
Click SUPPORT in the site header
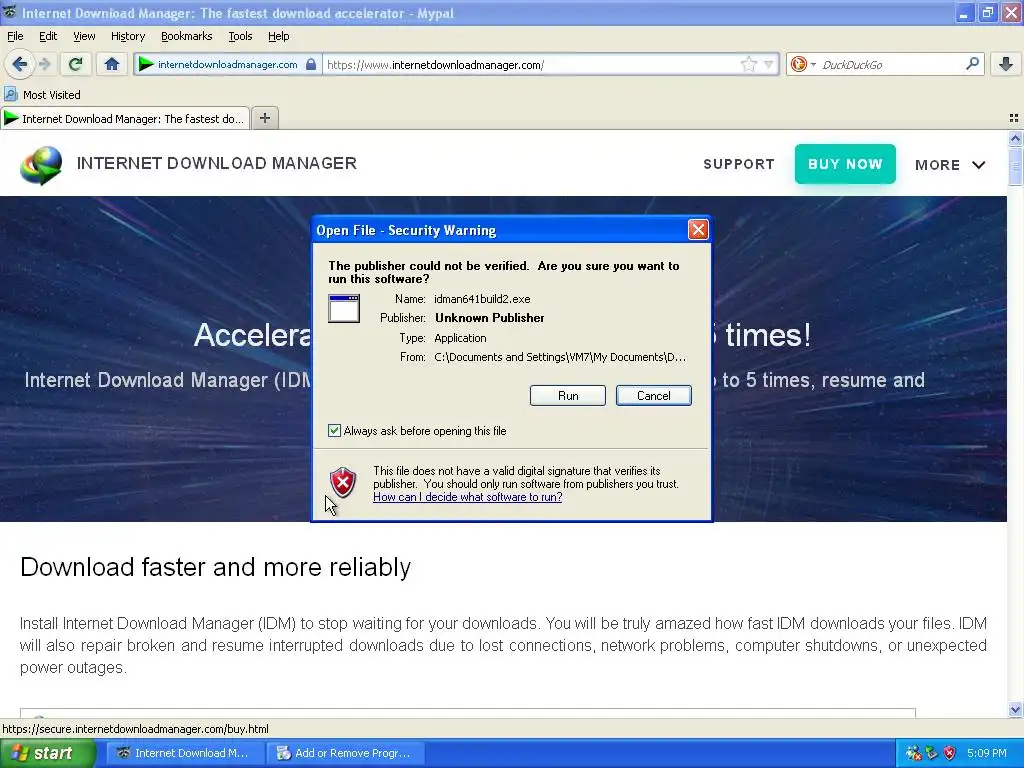(x=739, y=164)
